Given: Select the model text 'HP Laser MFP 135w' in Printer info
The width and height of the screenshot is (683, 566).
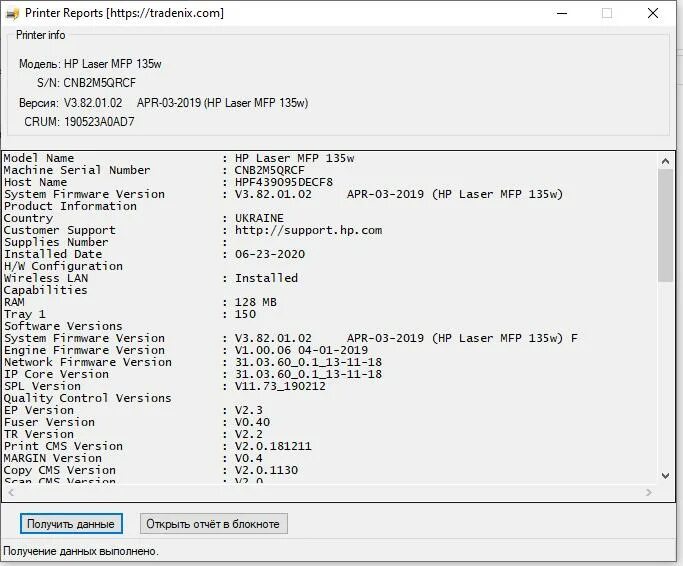Looking at the screenshot, I should 113,64.
